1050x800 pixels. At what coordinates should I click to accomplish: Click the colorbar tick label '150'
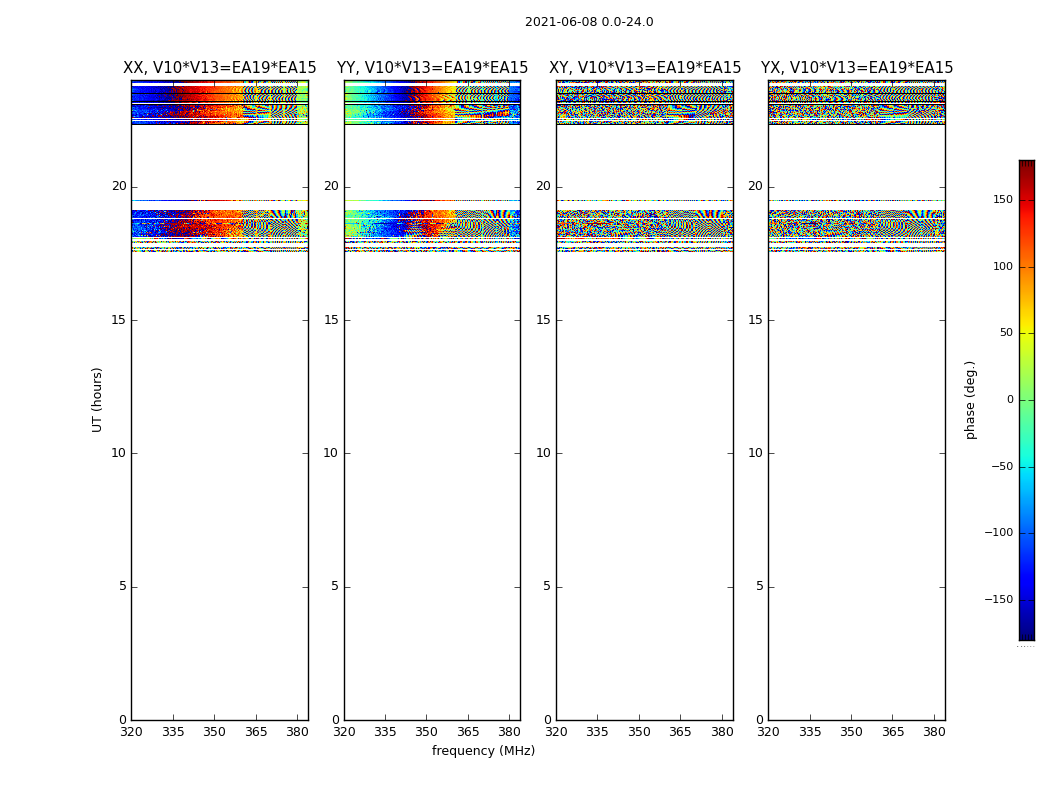coord(1002,199)
